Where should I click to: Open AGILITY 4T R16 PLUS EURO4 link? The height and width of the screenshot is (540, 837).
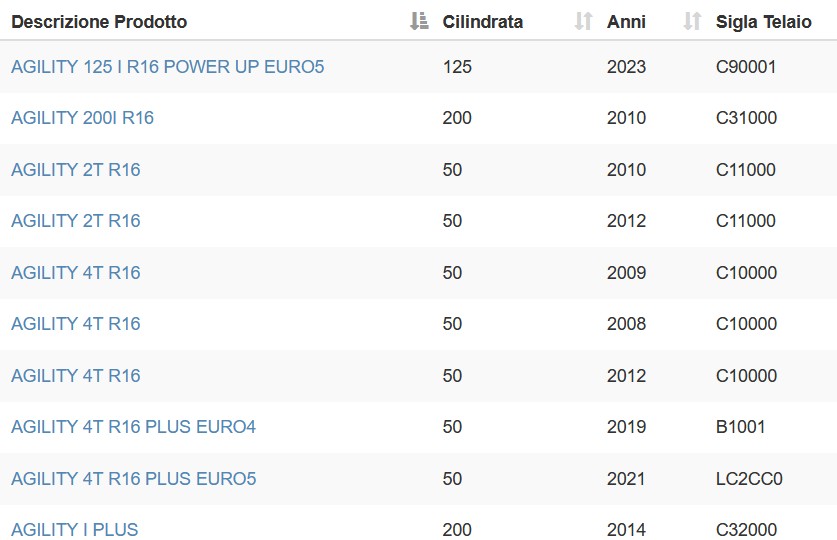coord(133,427)
